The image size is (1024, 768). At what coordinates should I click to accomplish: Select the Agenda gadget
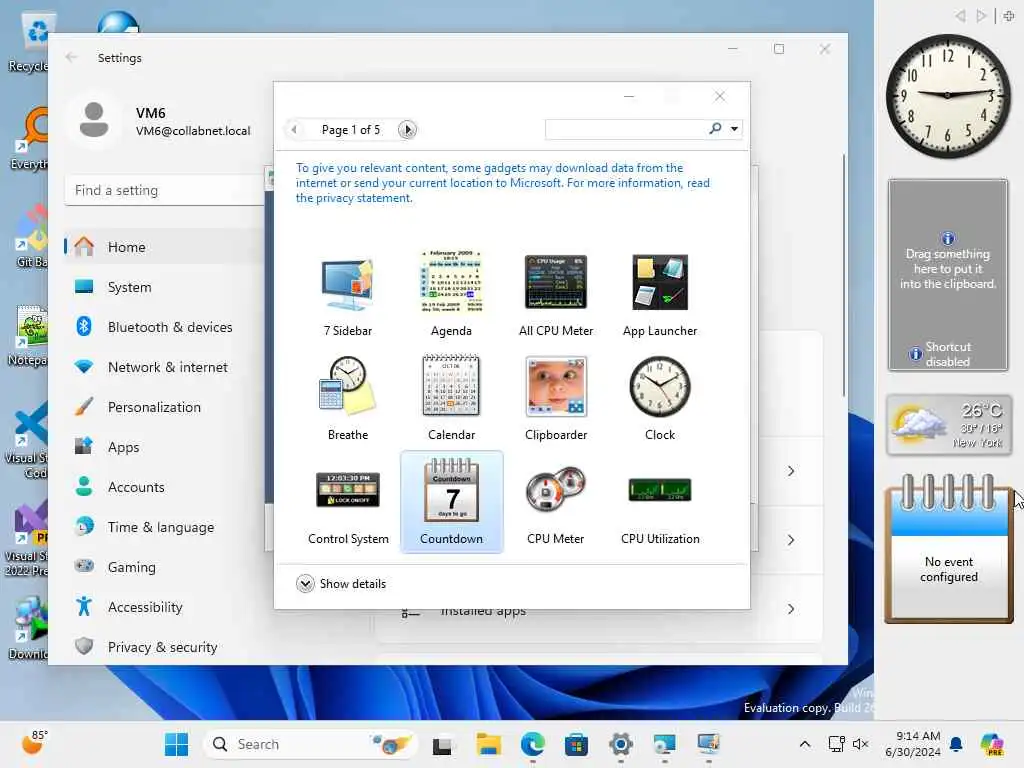pos(451,294)
